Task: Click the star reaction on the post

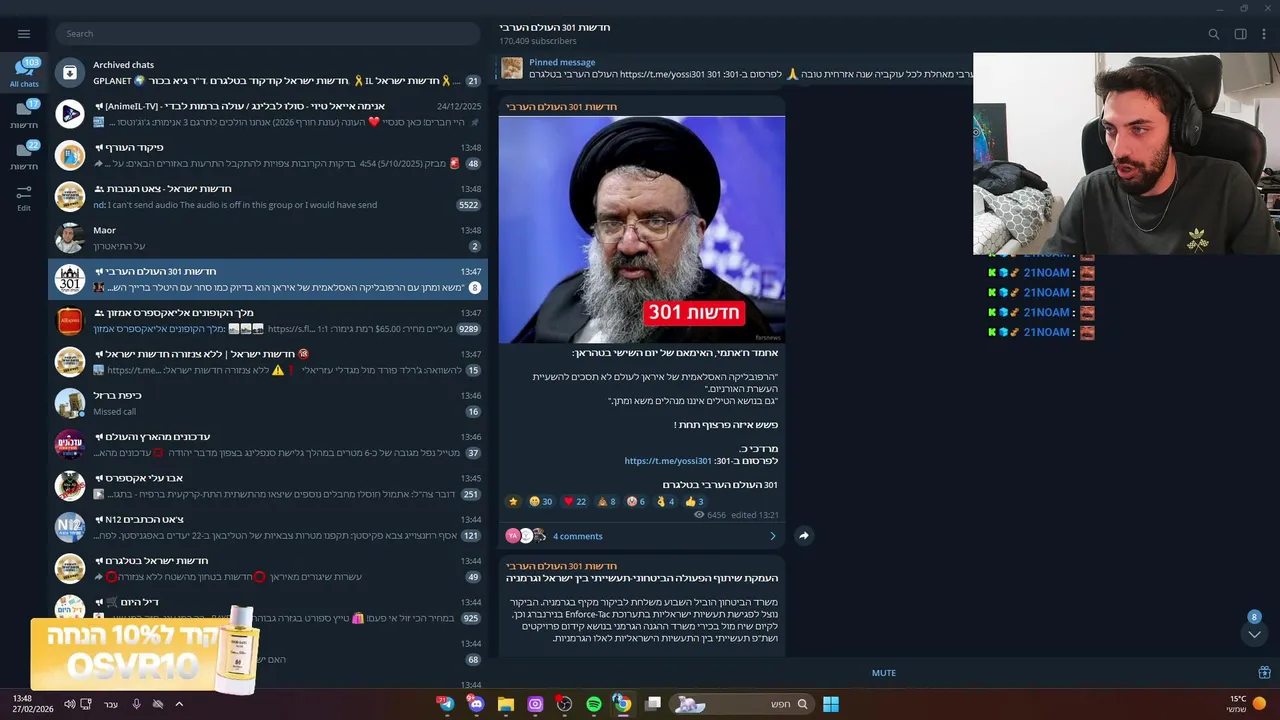Action: pos(513,501)
